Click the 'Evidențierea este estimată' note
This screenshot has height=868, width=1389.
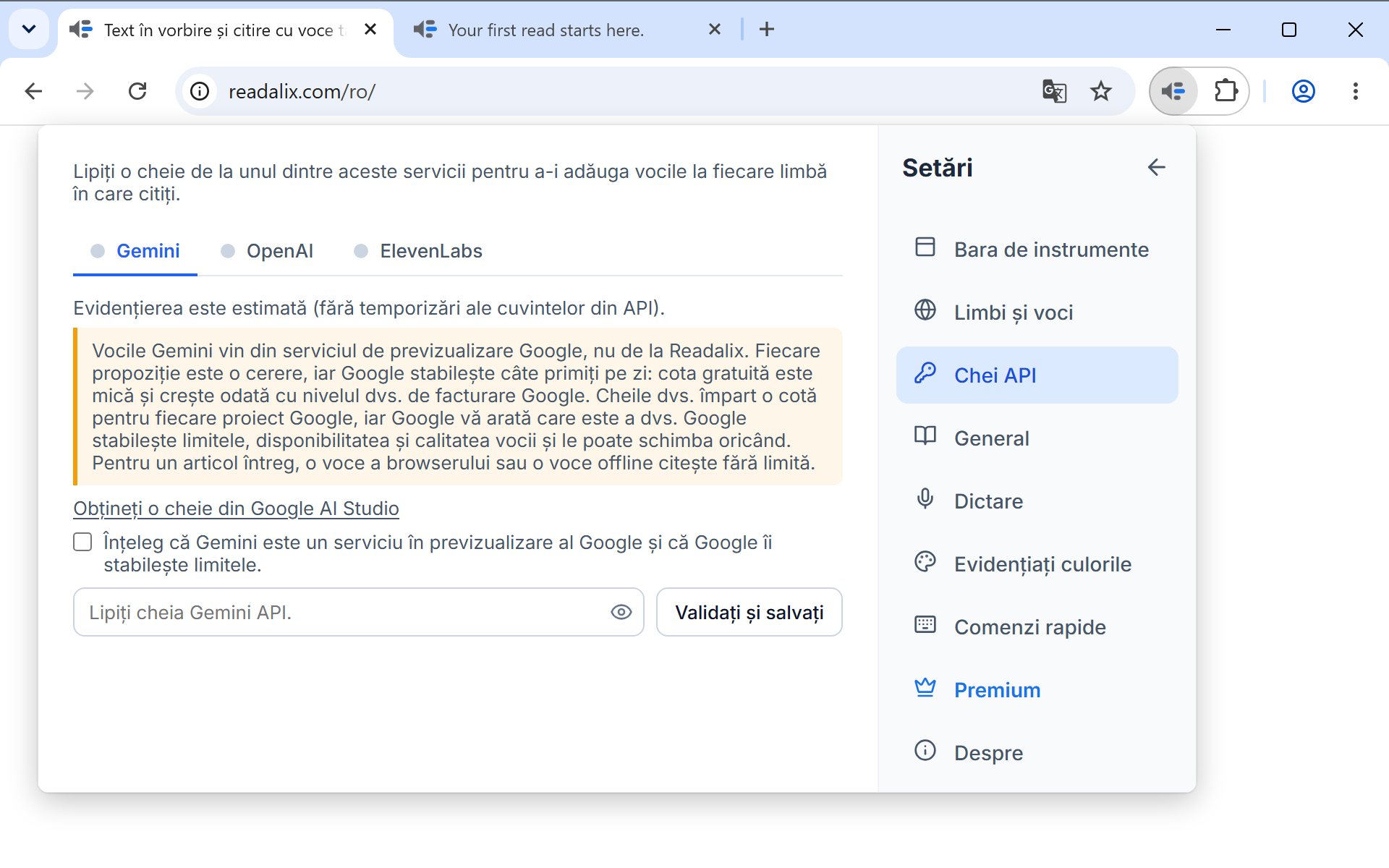[x=369, y=308]
